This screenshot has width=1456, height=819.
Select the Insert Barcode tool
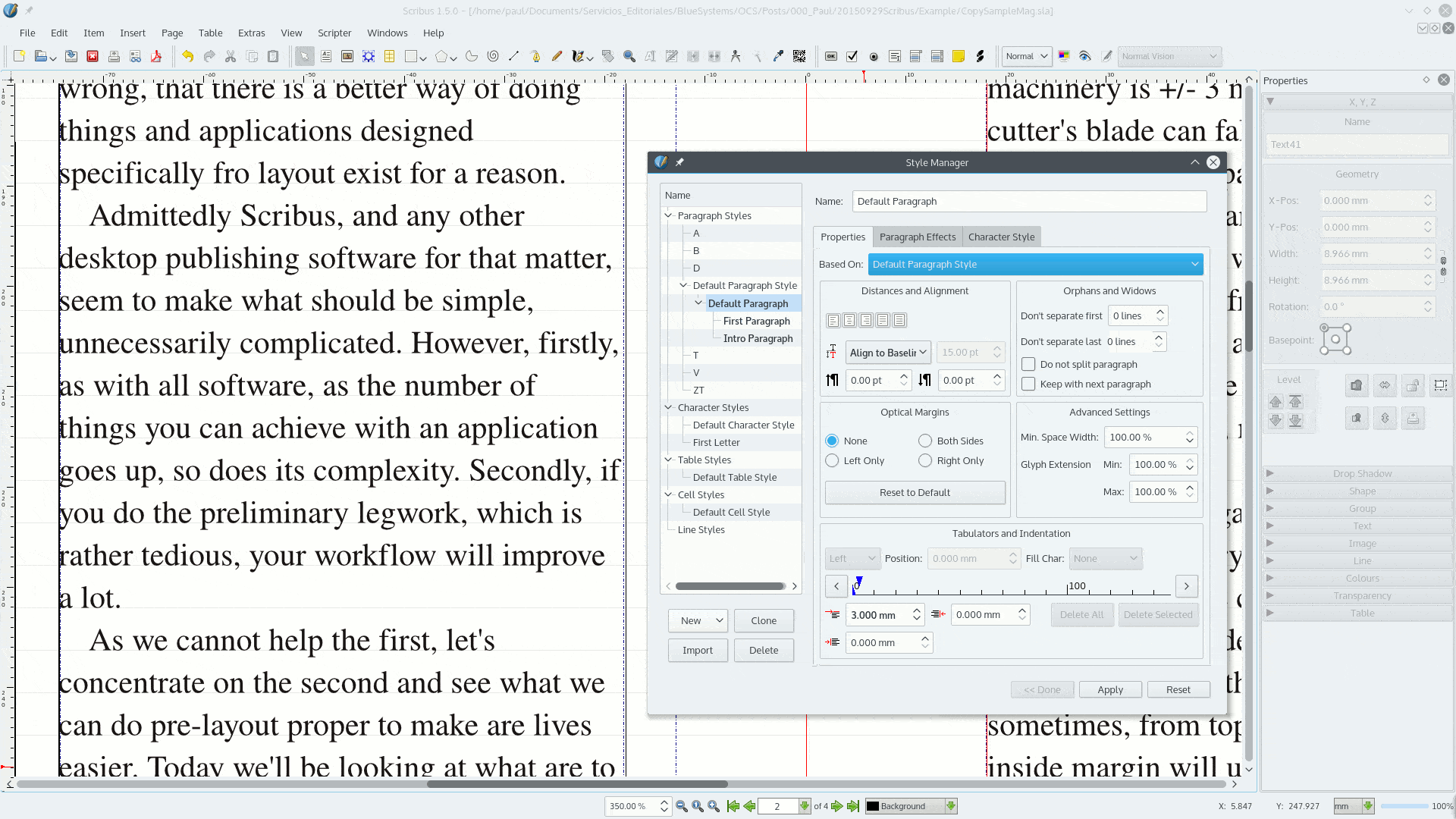pyautogui.click(x=799, y=56)
